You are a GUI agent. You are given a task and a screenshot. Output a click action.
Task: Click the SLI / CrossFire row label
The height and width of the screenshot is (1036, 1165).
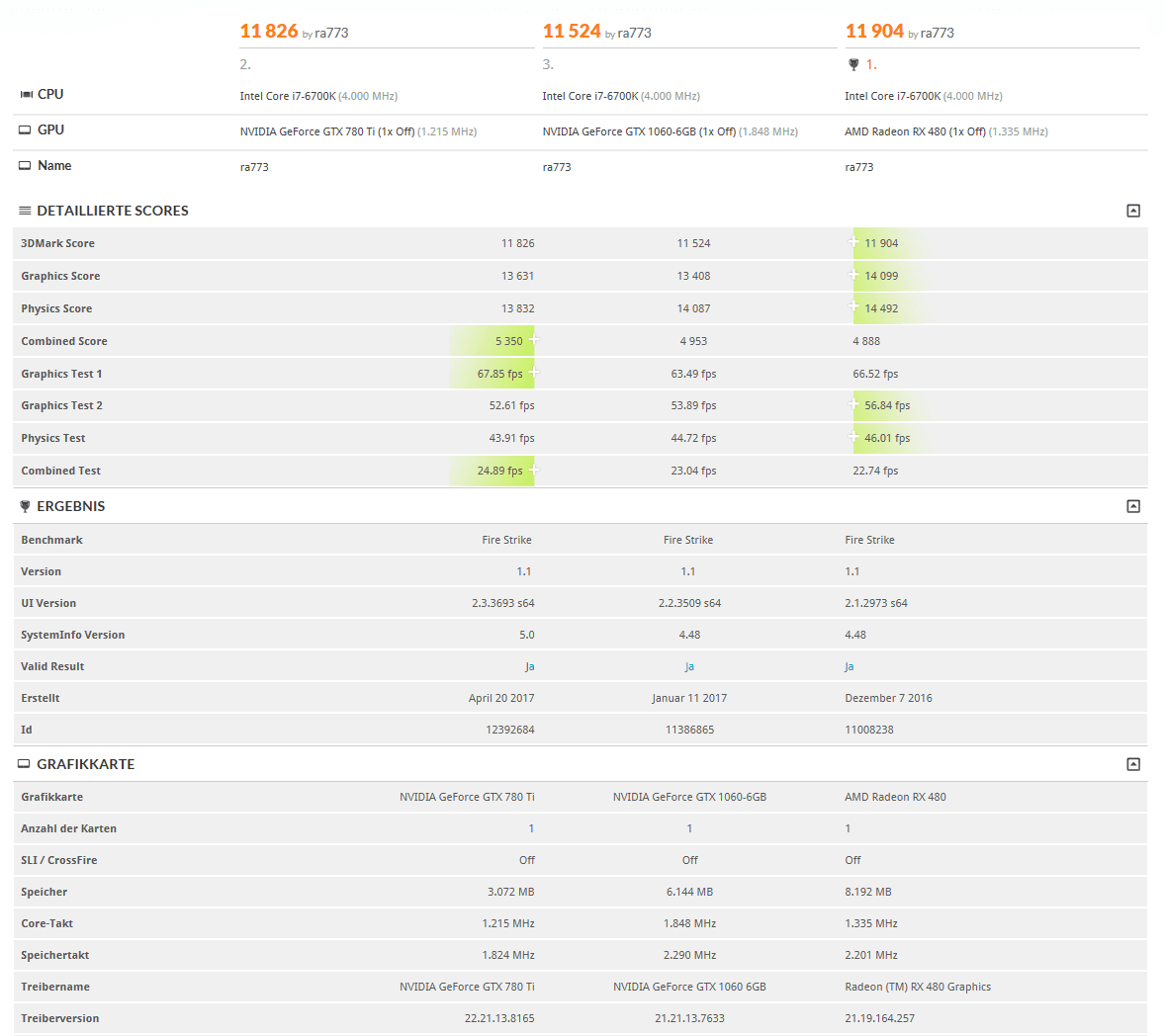(58, 861)
